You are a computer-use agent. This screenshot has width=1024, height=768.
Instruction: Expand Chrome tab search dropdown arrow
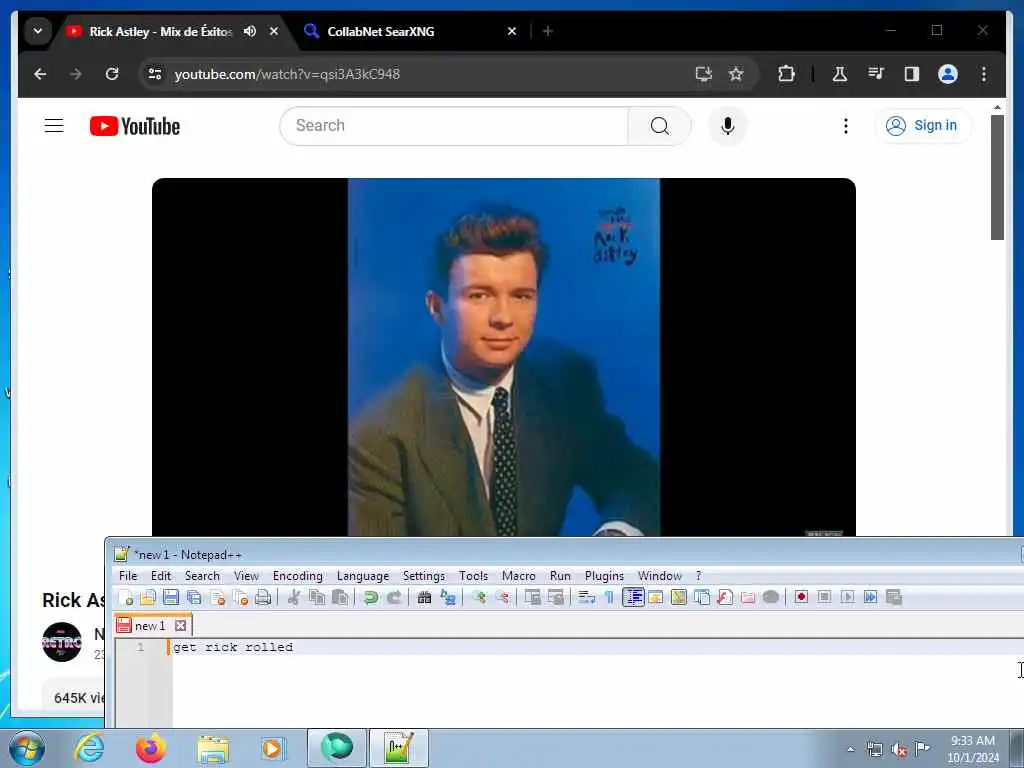point(38,31)
